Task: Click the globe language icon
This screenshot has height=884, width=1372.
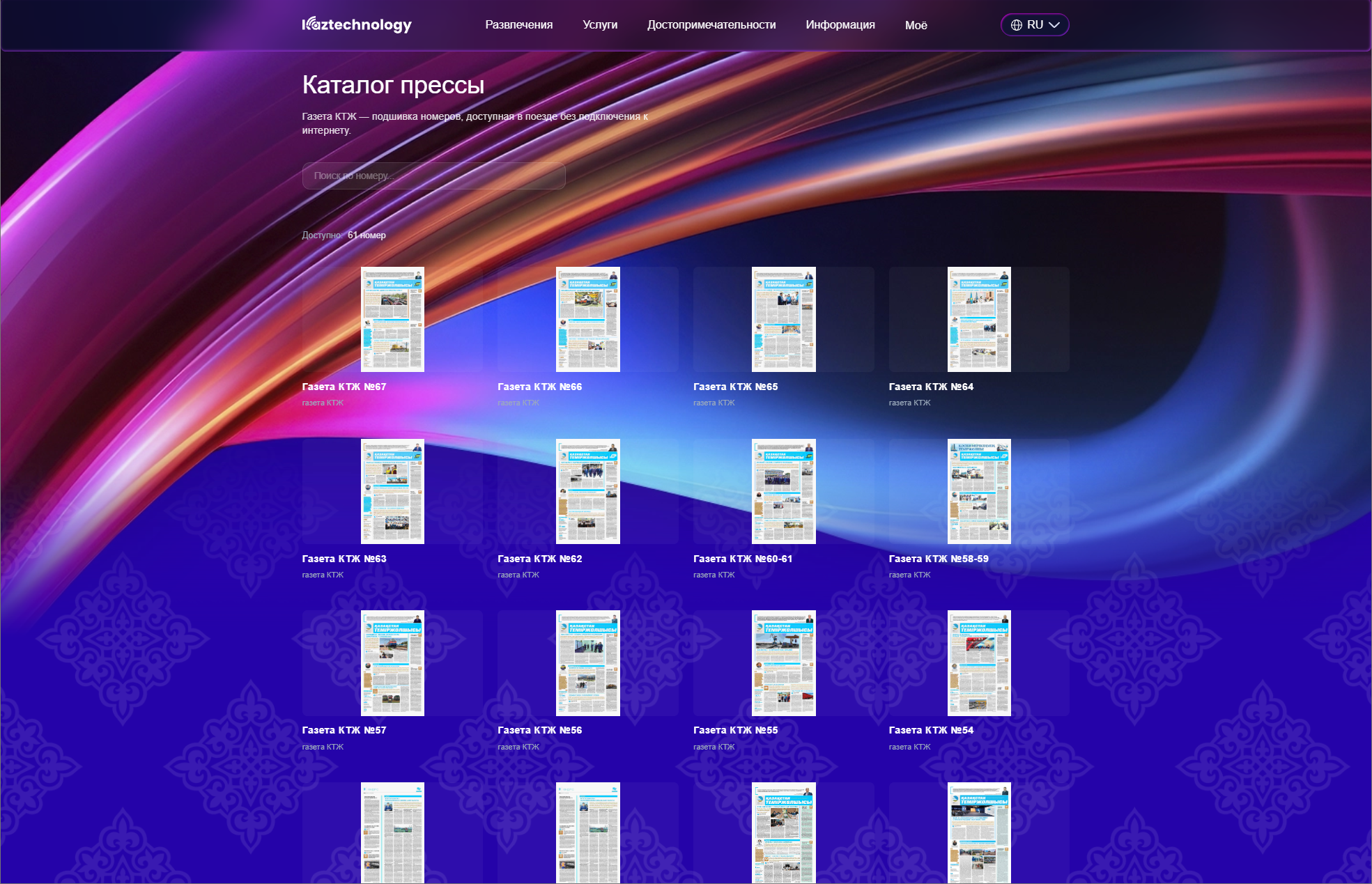Action: pos(1017,25)
